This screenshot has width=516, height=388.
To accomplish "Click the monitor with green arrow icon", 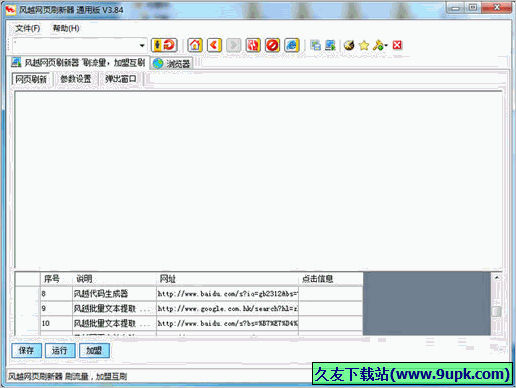I will tap(330, 45).
